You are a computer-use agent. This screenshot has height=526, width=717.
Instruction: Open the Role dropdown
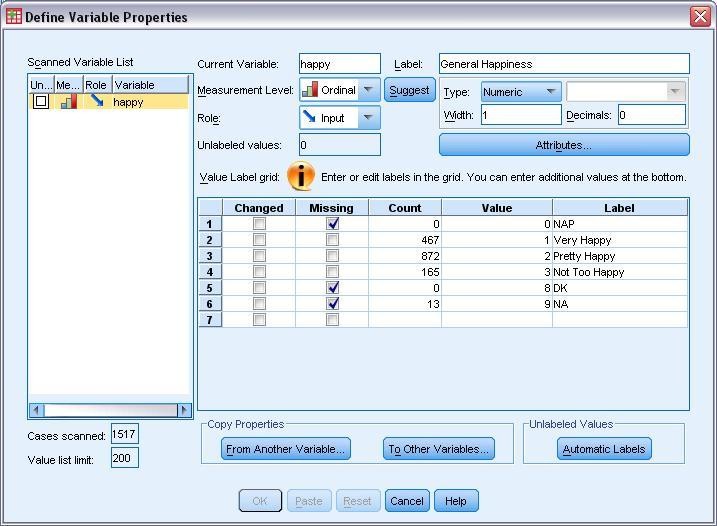pyautogui.click(x=368, y=118)
